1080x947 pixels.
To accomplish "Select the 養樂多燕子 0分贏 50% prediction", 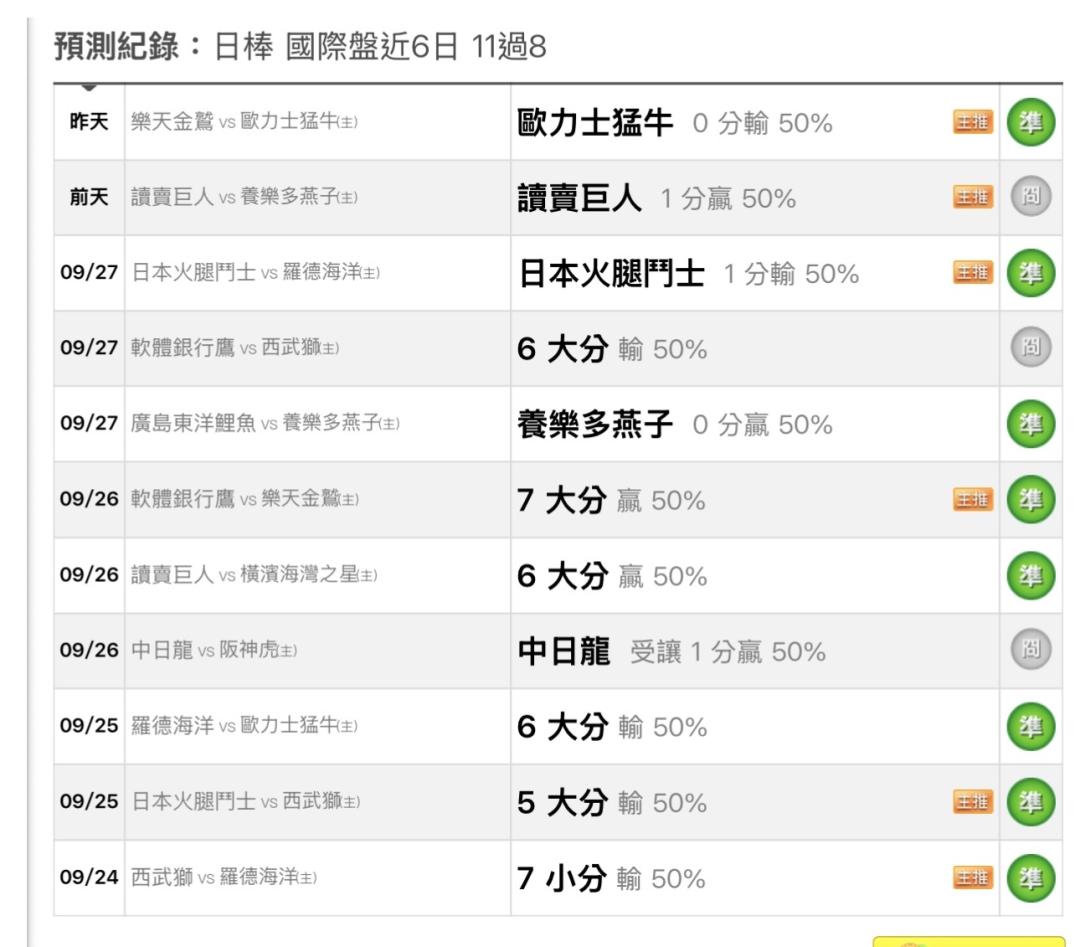I will click(x=674, y=425).
